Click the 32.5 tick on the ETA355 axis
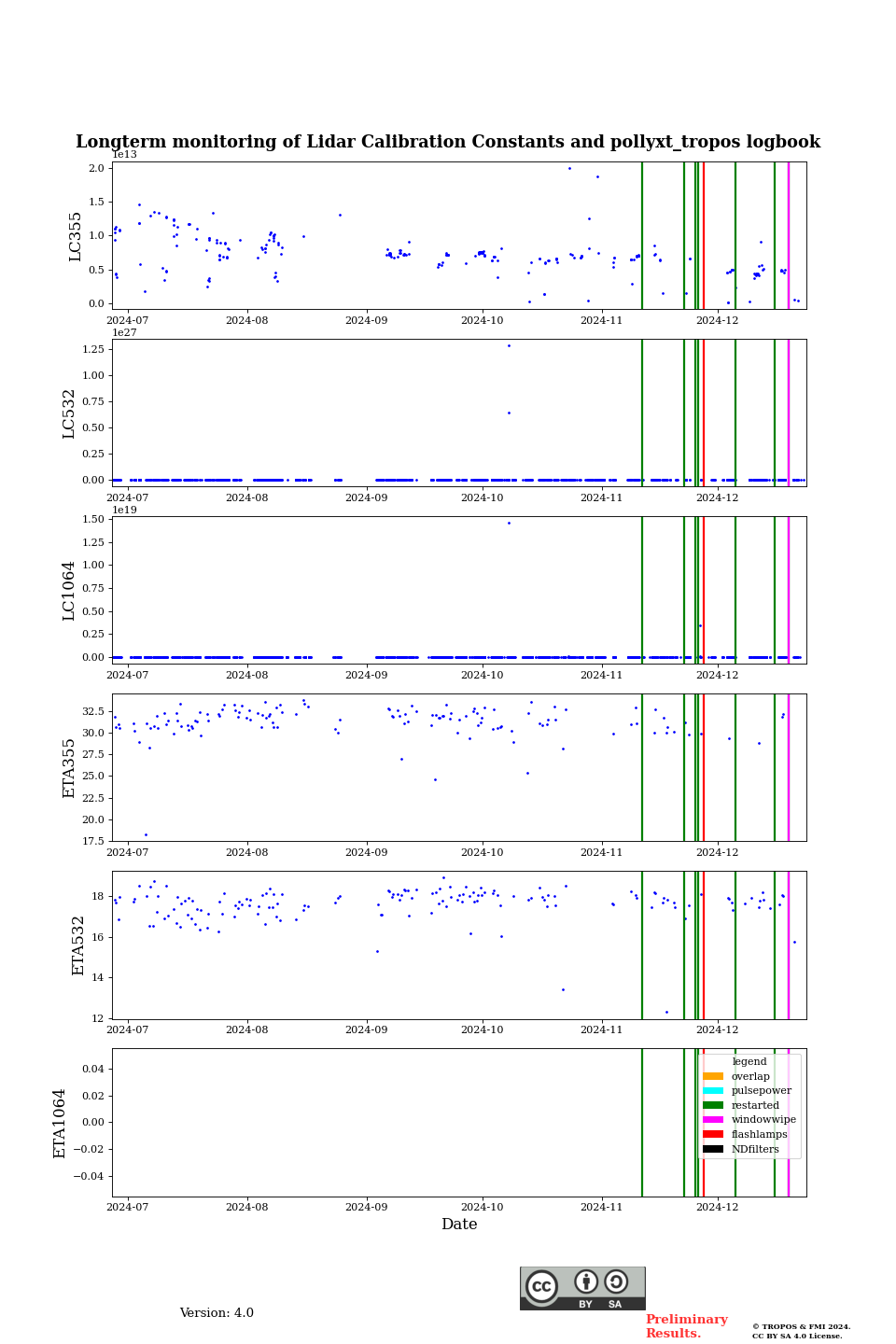Viewport: 896px width, 1344px height. click(92, 711)
